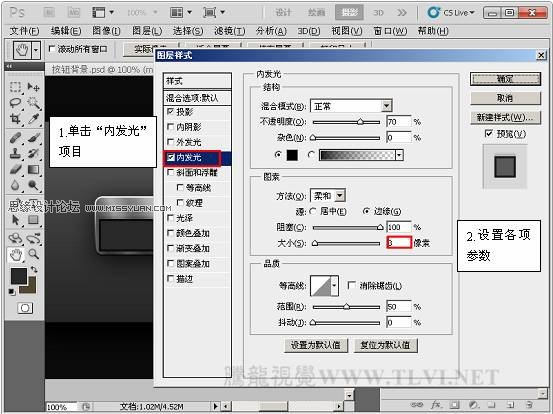Enable Bevel and Emboss (斜面和浮雕) checkbox

pyautogui.click(x=170, y=172)
